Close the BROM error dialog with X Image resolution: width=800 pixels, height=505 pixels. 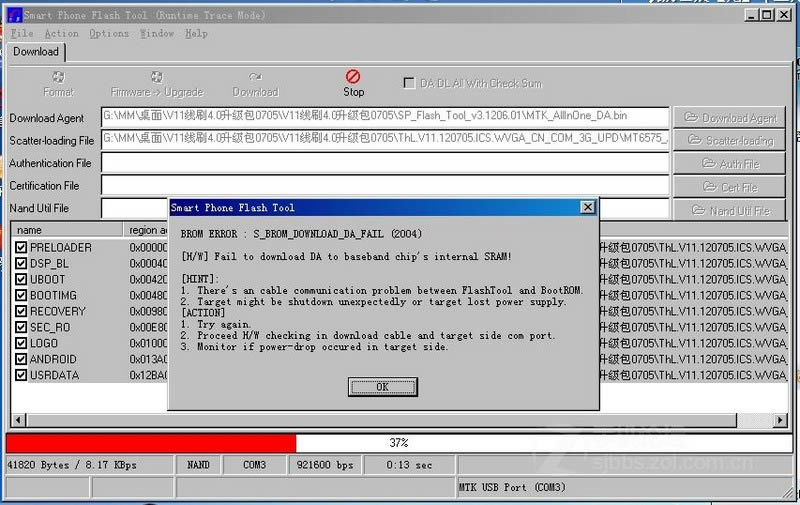pyautogui.click(x=588, y=207)
